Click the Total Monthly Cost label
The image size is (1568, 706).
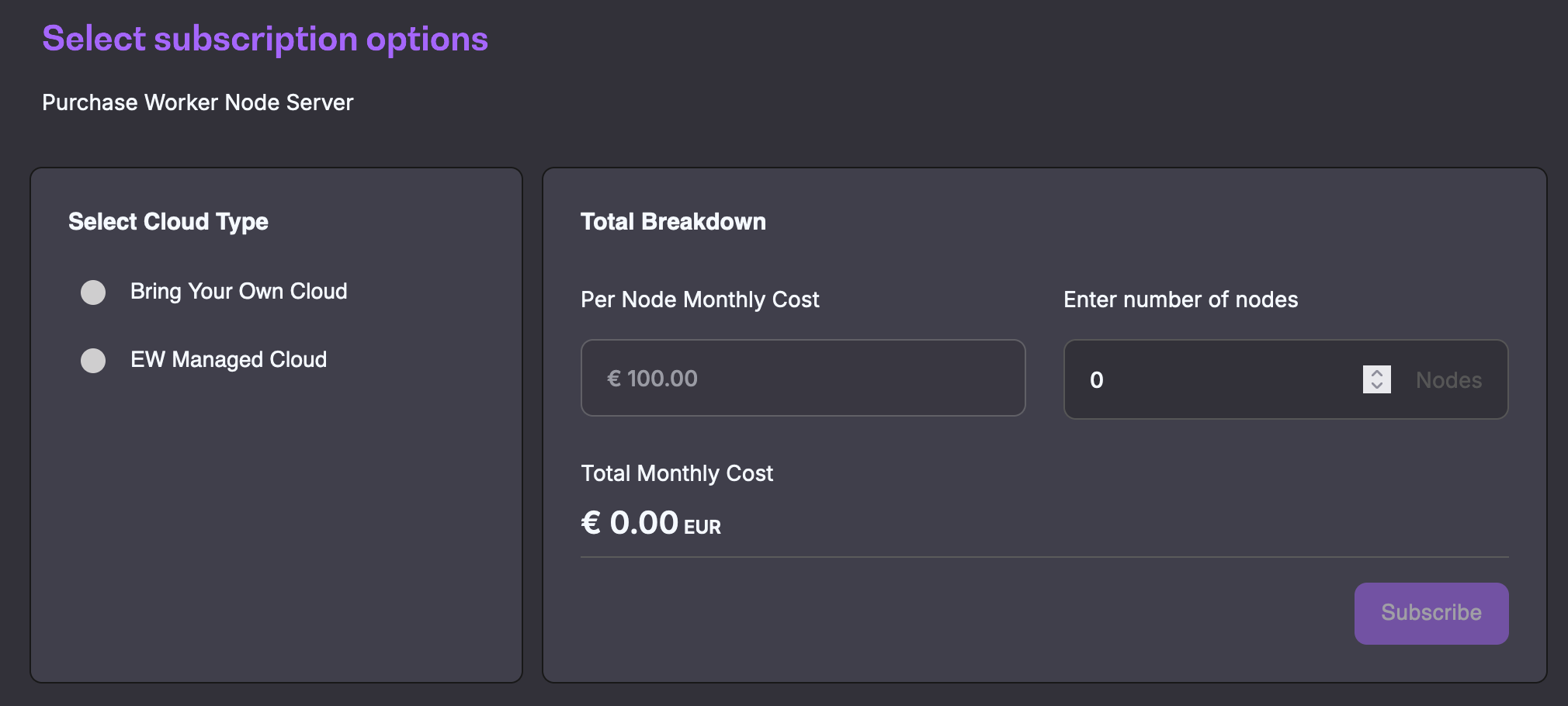pos(676,473)
